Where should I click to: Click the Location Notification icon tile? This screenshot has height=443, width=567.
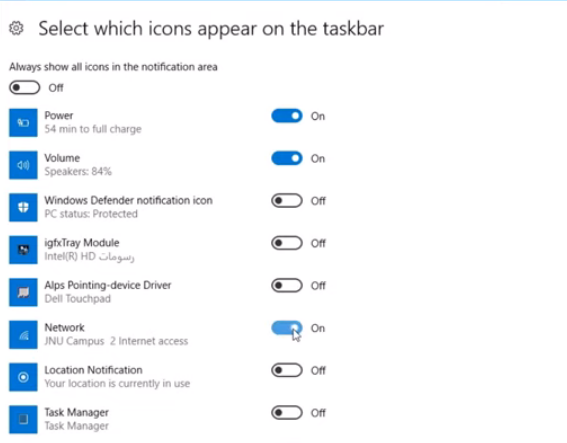(x=23, y=377)
